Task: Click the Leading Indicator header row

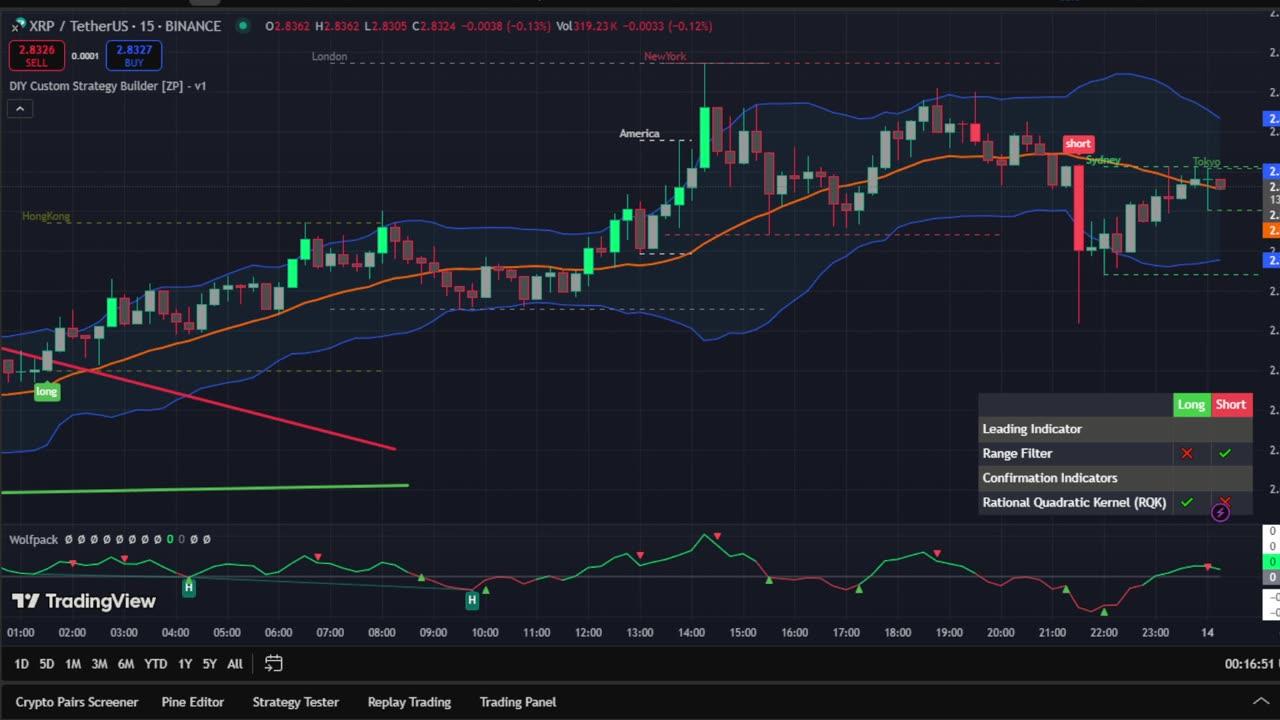Action: coord(1115,429)
